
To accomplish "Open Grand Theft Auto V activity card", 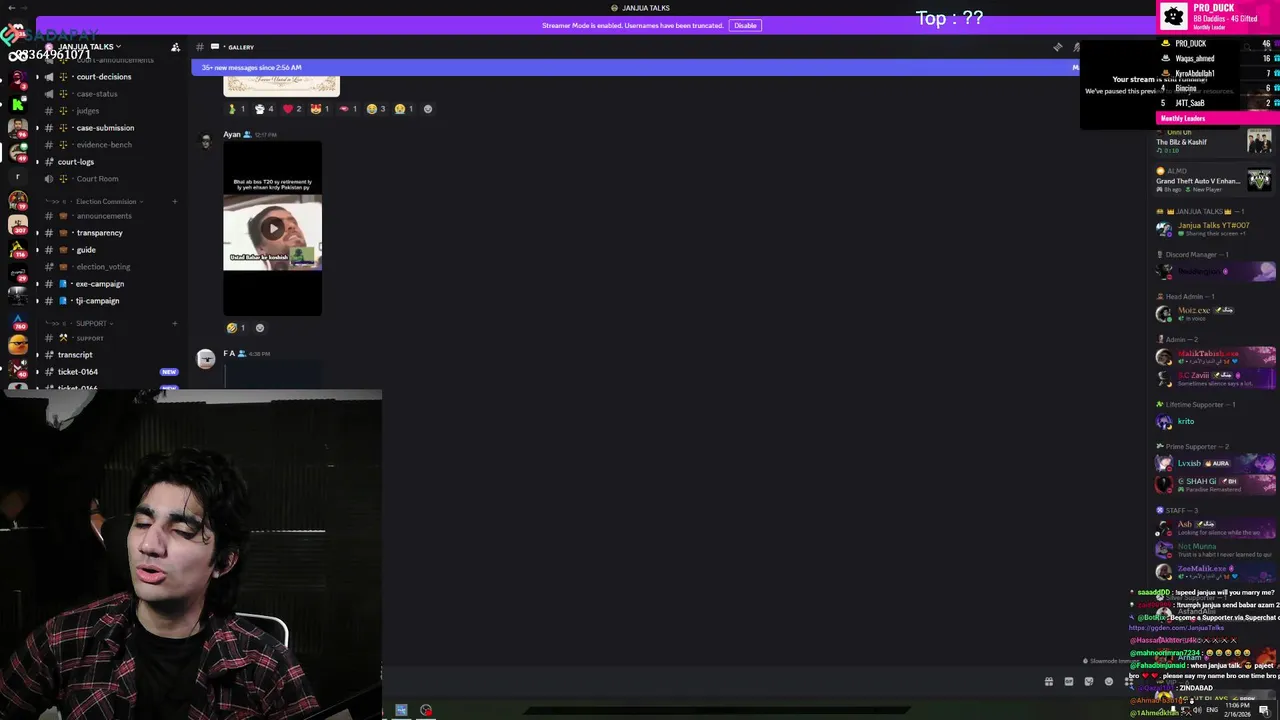I will [1214, 180].
